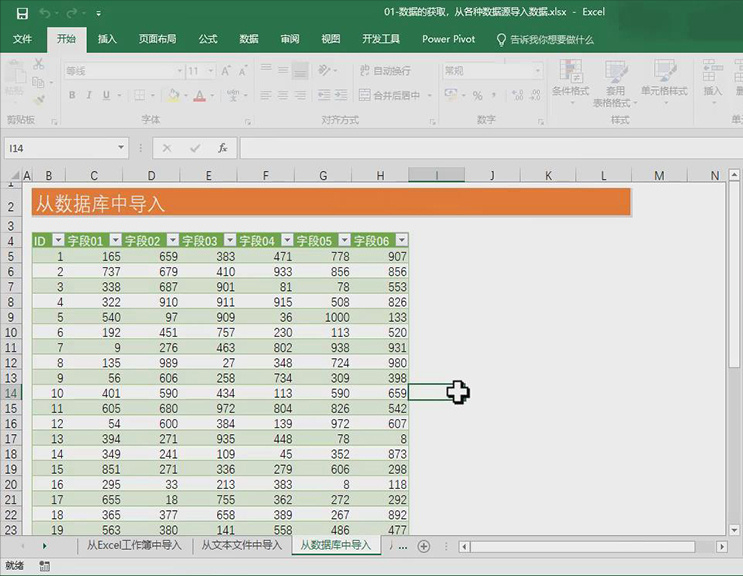Image resolution: width=743 pixels, height=576 pixels.
Task: Click the Increase Indent icon
Action: 341,95
